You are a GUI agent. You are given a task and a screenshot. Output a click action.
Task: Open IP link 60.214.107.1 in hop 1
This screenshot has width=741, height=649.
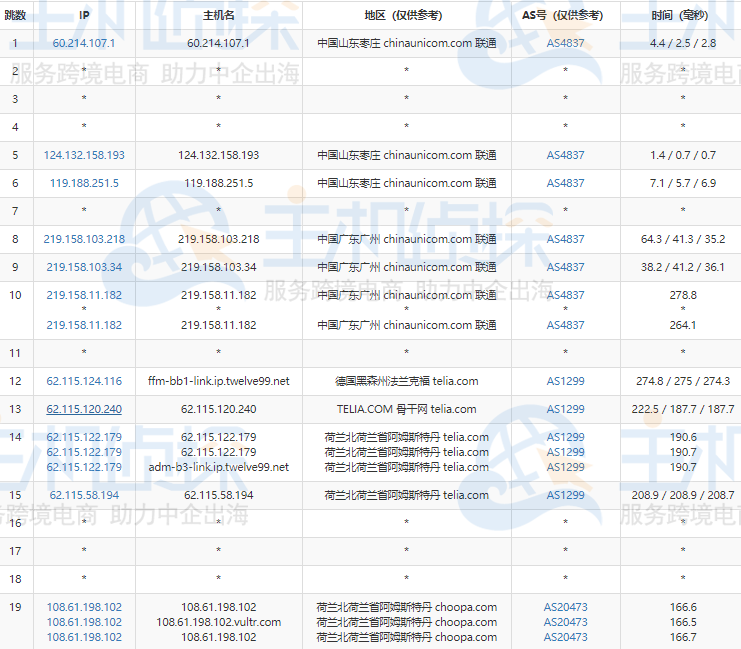click(x=84, y=43)
